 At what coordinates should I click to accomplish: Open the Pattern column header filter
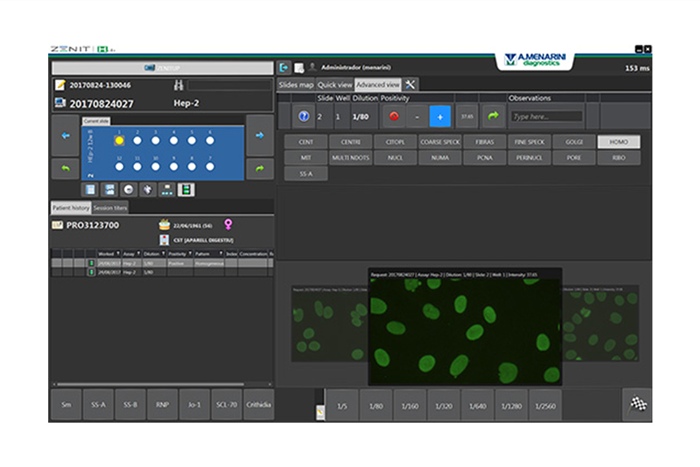[204, 254]
